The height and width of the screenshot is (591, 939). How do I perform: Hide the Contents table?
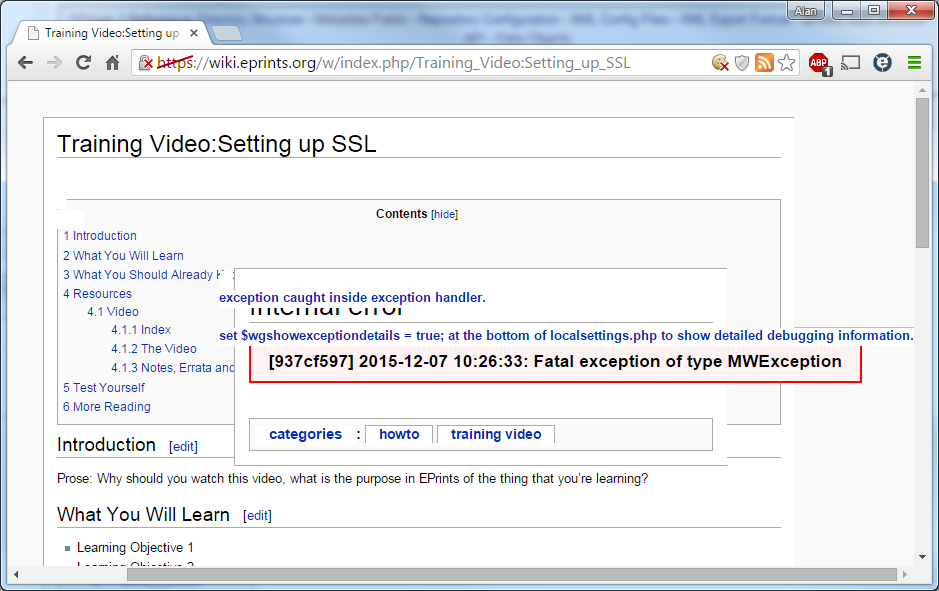click(x=444, y=214)
